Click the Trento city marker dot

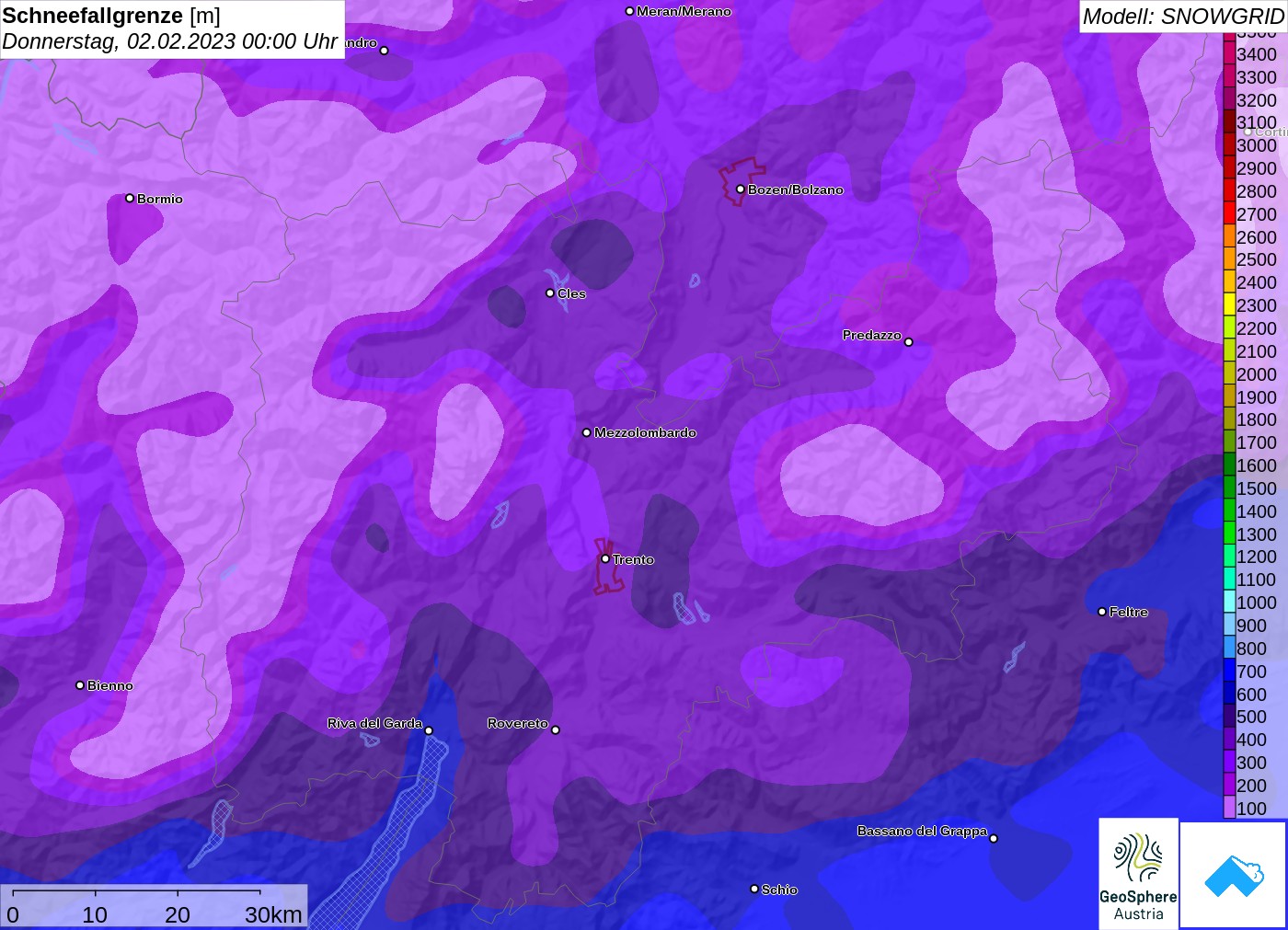tap(605, 558)
